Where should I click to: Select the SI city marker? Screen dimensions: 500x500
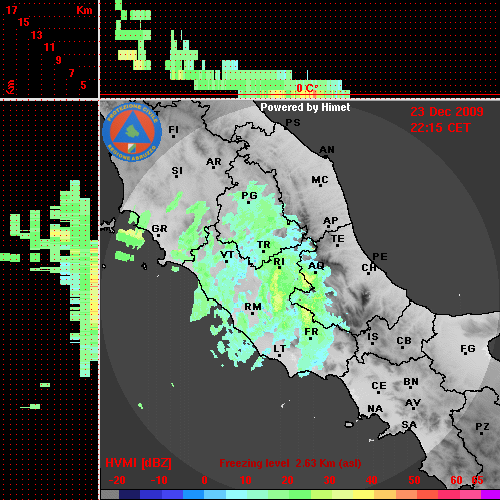[176, 176]
